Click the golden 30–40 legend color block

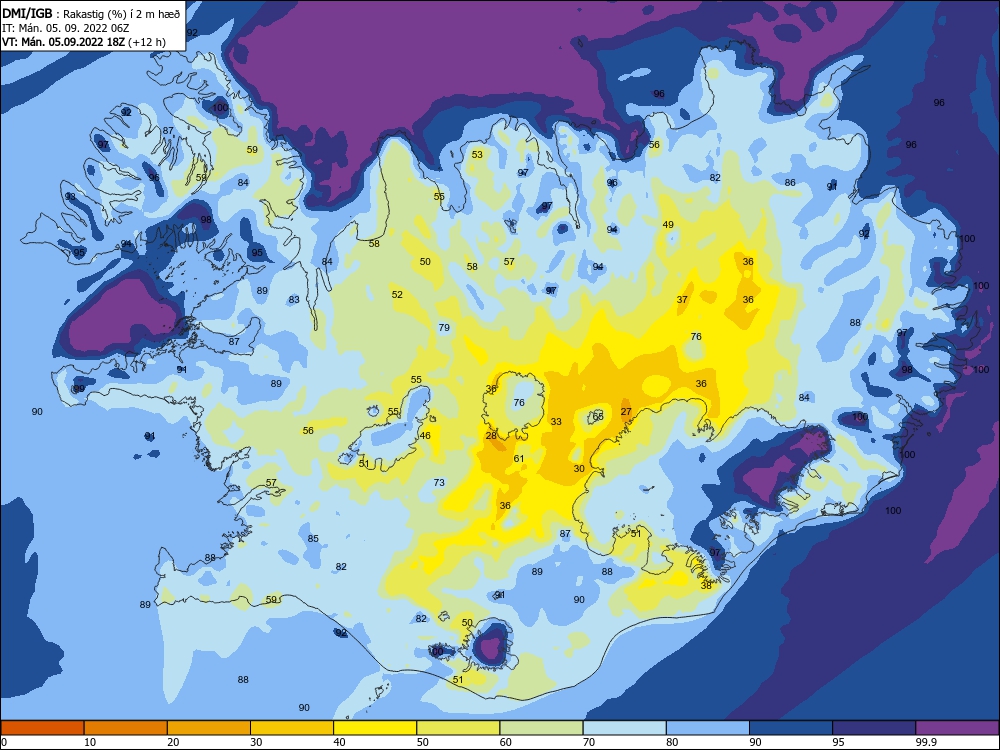coord(292,728)
